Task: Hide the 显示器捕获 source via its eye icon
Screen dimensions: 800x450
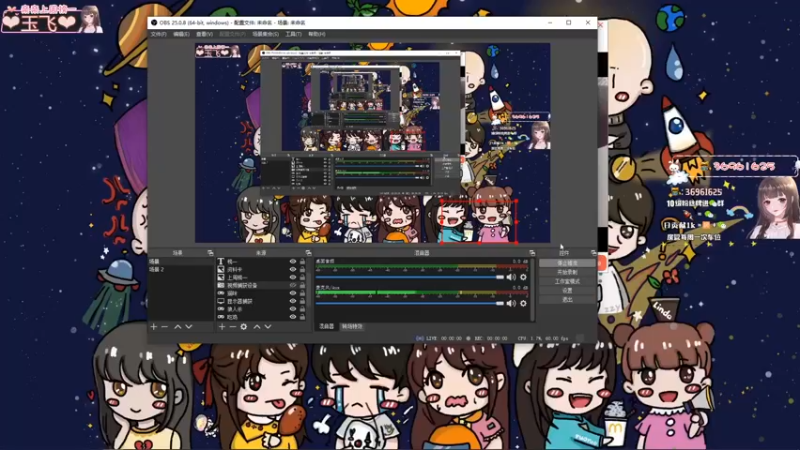Action: pyautogui.click(x=293, y=301)
